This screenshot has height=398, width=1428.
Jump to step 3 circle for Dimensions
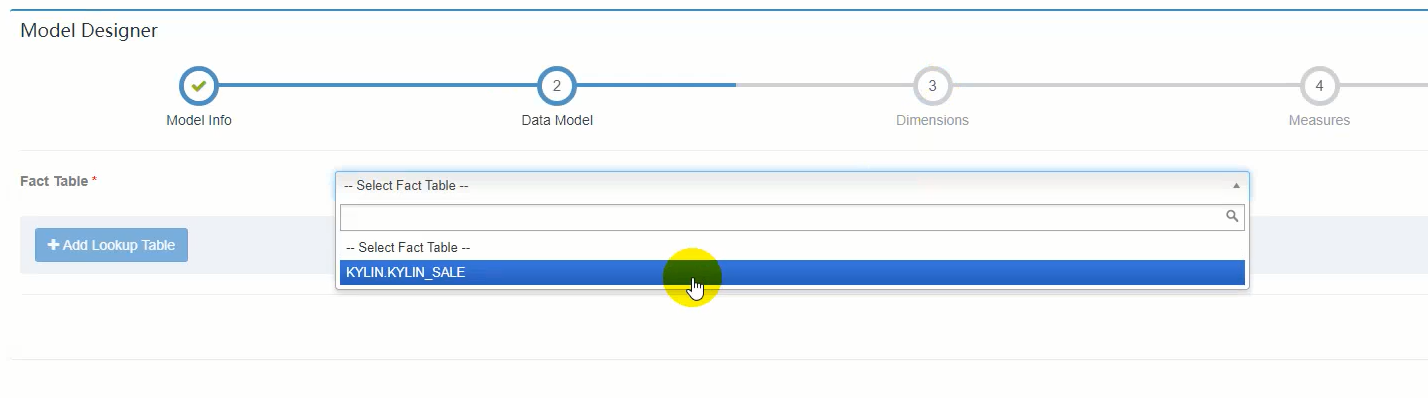[x=932, y=86]
